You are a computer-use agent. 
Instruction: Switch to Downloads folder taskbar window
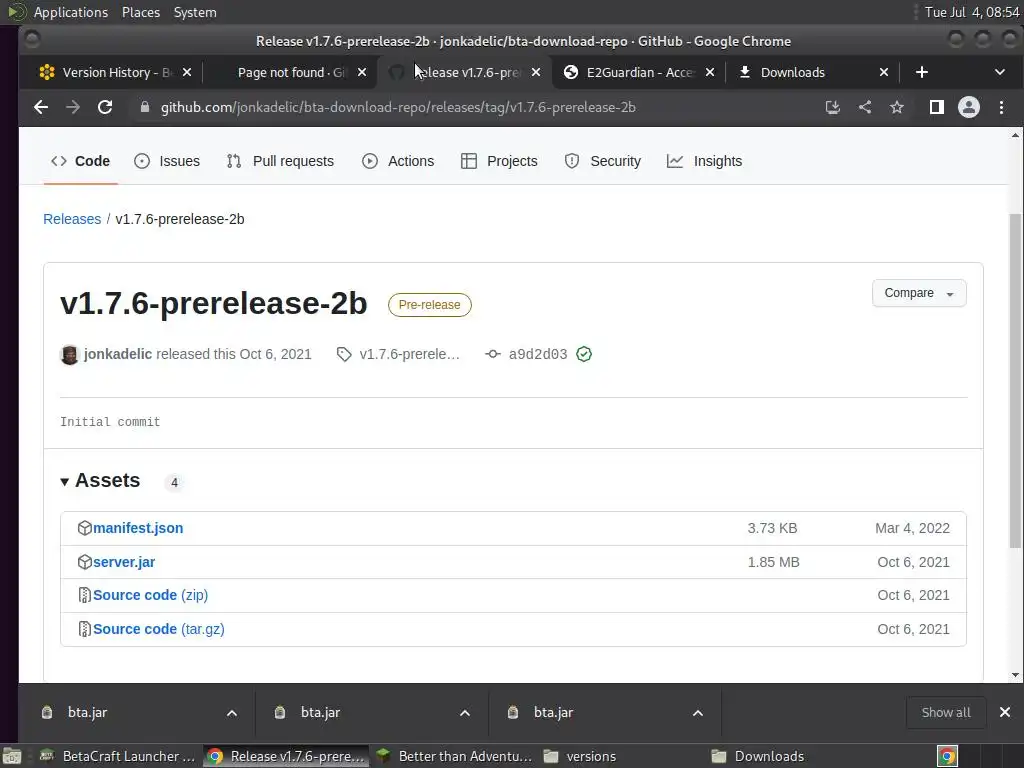pyautogui.click(x=790, y=756)
